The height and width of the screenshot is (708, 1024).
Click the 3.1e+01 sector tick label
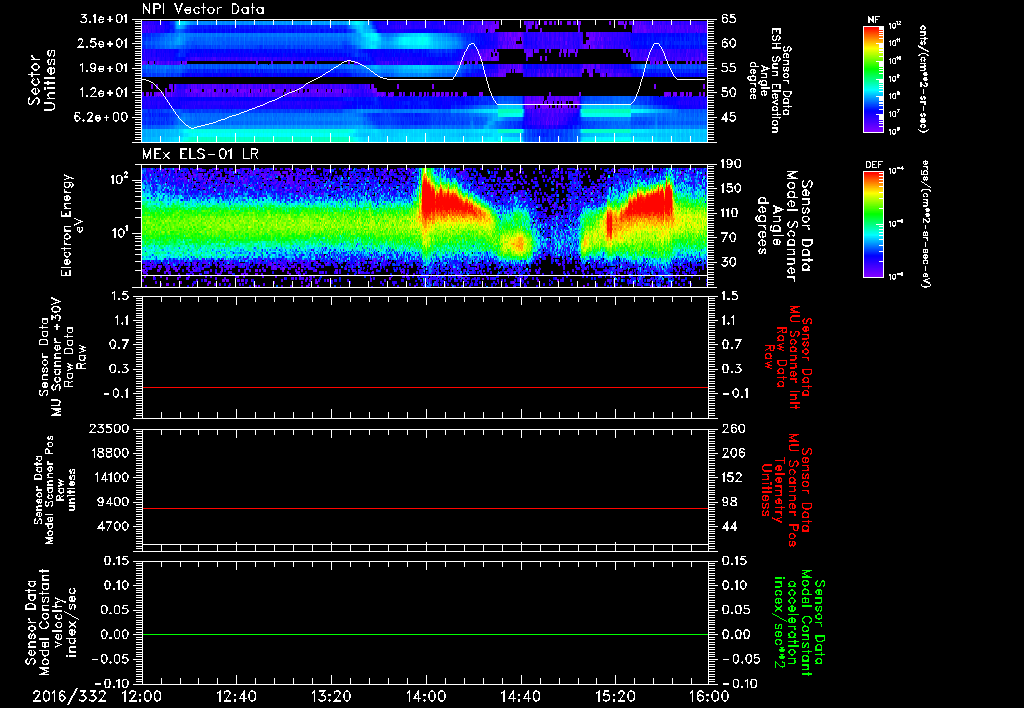click(104, 19)
